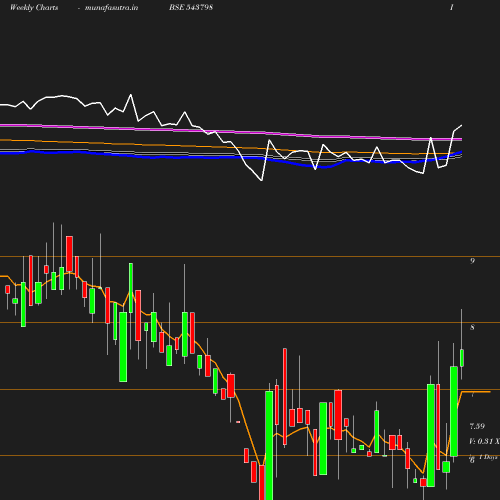
Task: Click the 'Weekly Charts' title text
Action: pos(34,8)
